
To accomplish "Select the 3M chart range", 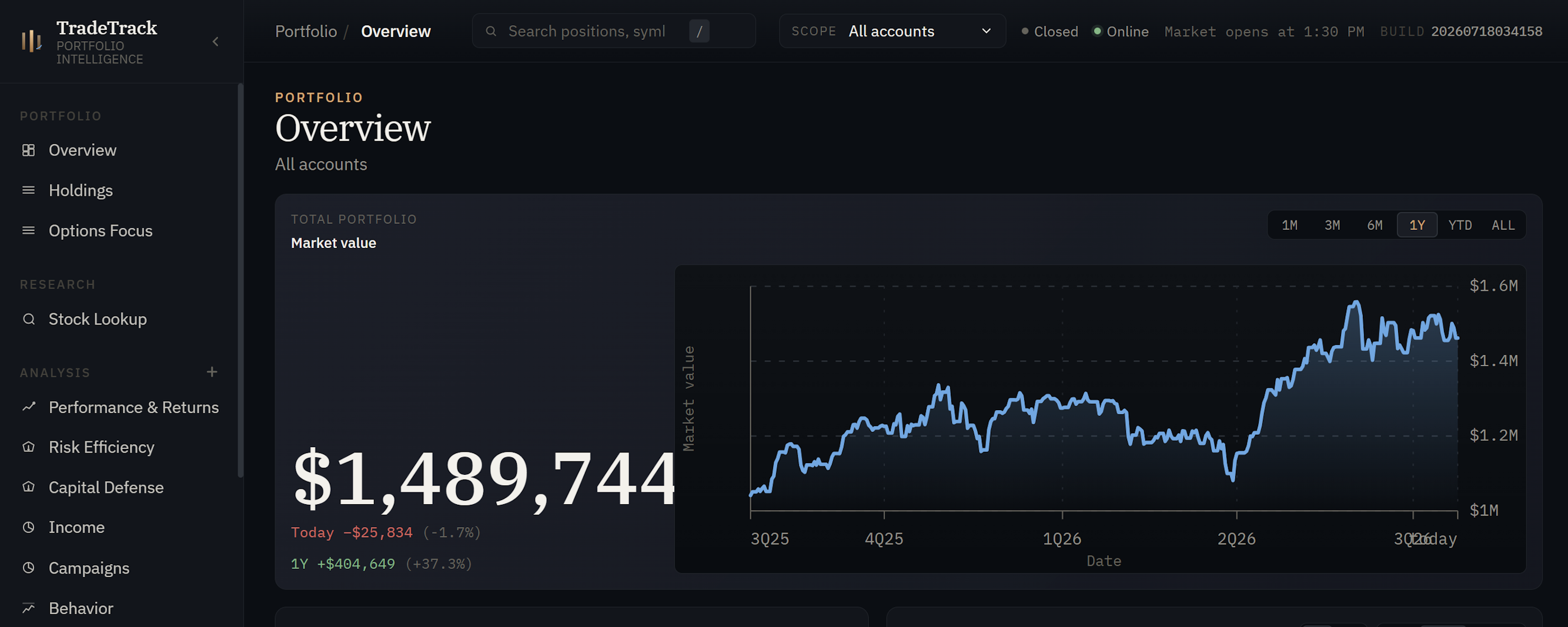I will click(1332, 225).
